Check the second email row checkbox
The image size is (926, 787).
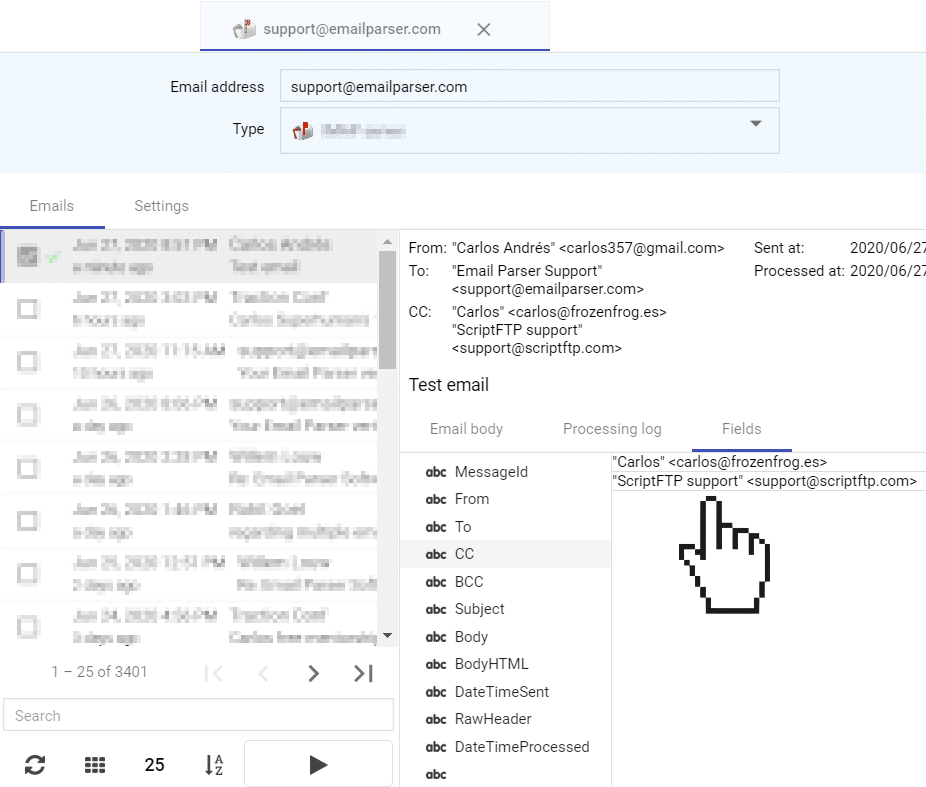[27, 309]
